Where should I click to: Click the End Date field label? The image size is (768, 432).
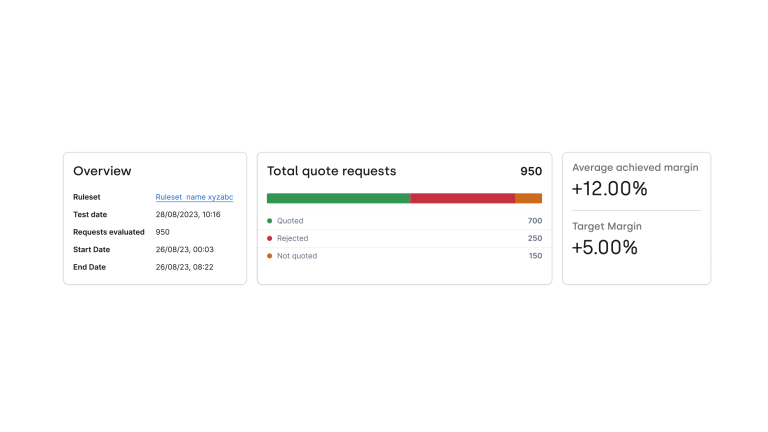click(90, 267)
